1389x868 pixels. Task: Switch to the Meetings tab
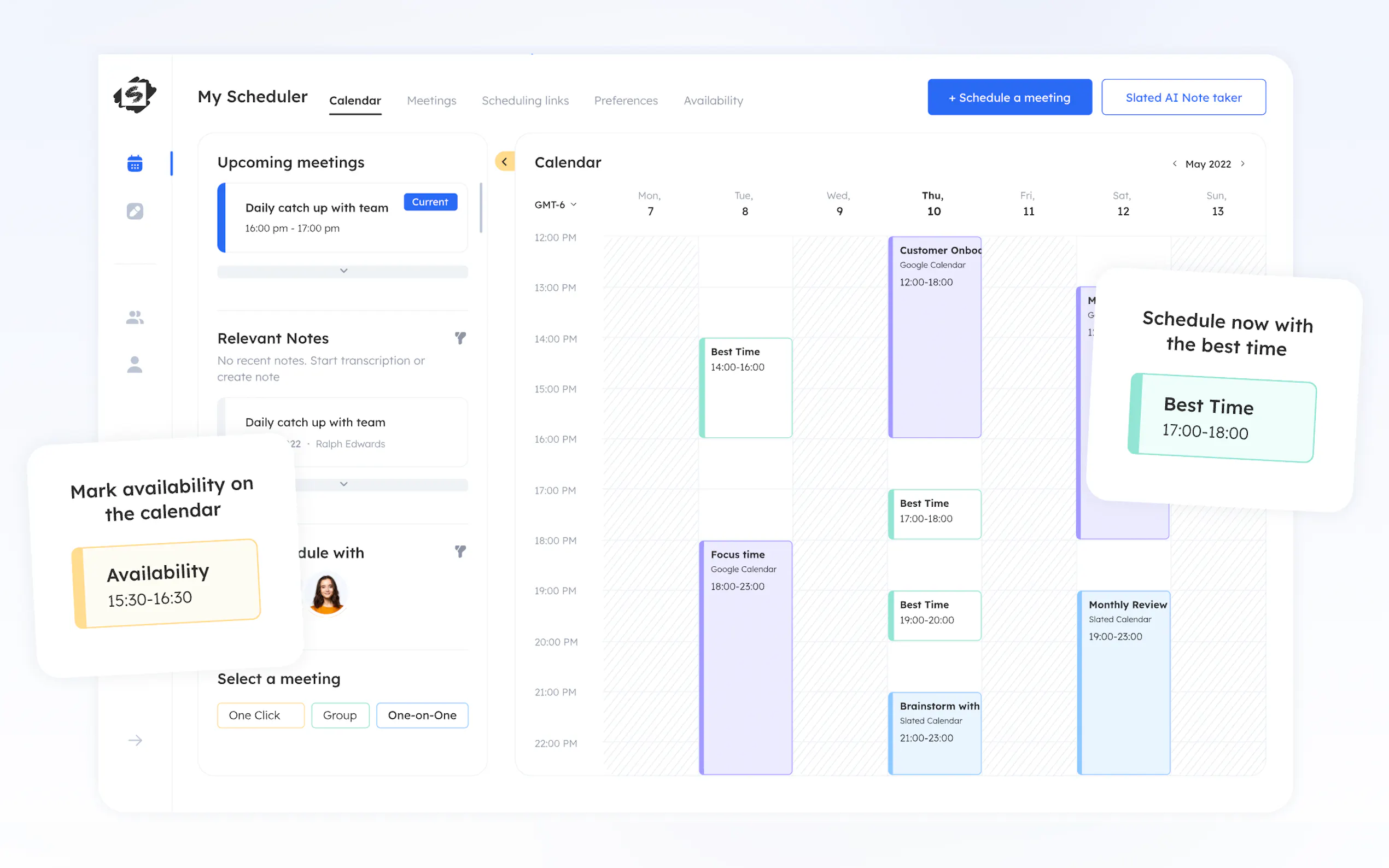(x=431, y=101)
